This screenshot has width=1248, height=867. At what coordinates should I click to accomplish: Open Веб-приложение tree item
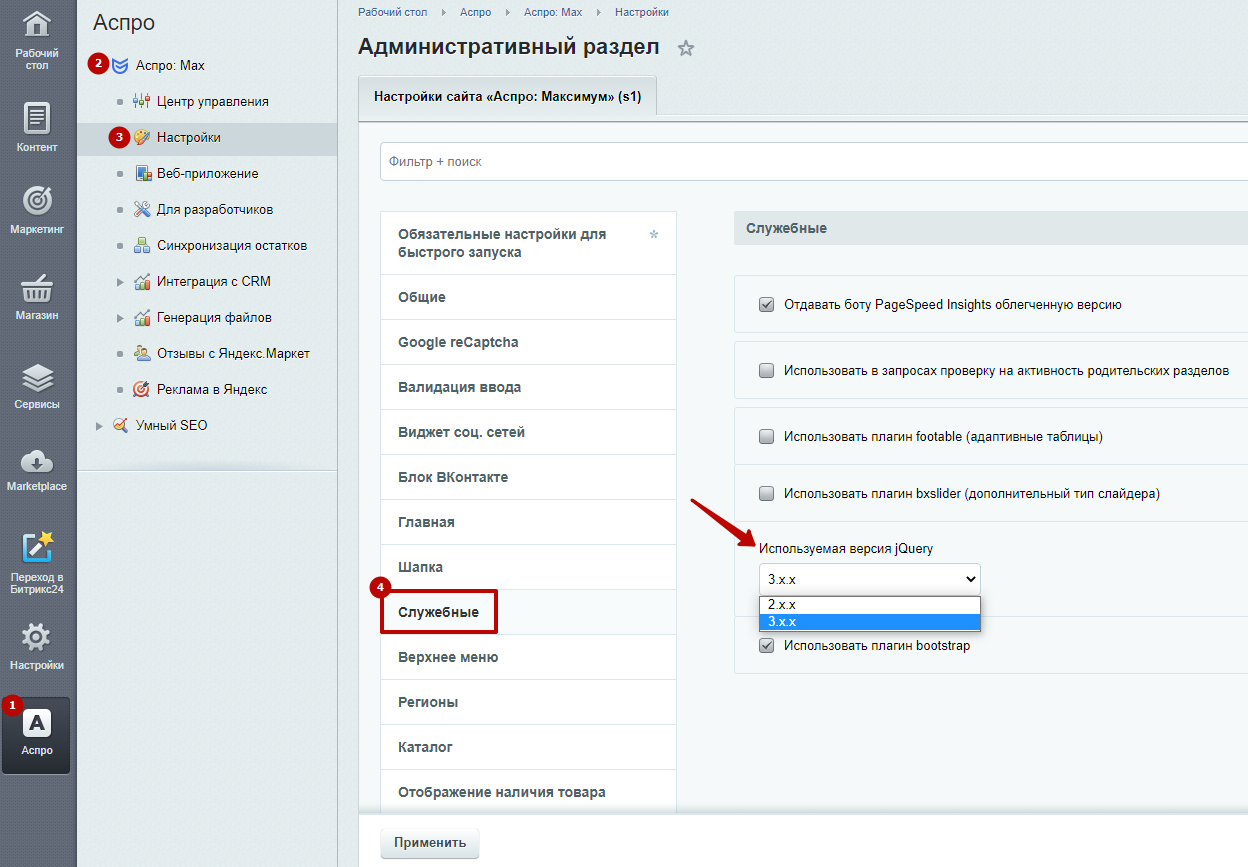pyautogui.click(x=208, y=173)
